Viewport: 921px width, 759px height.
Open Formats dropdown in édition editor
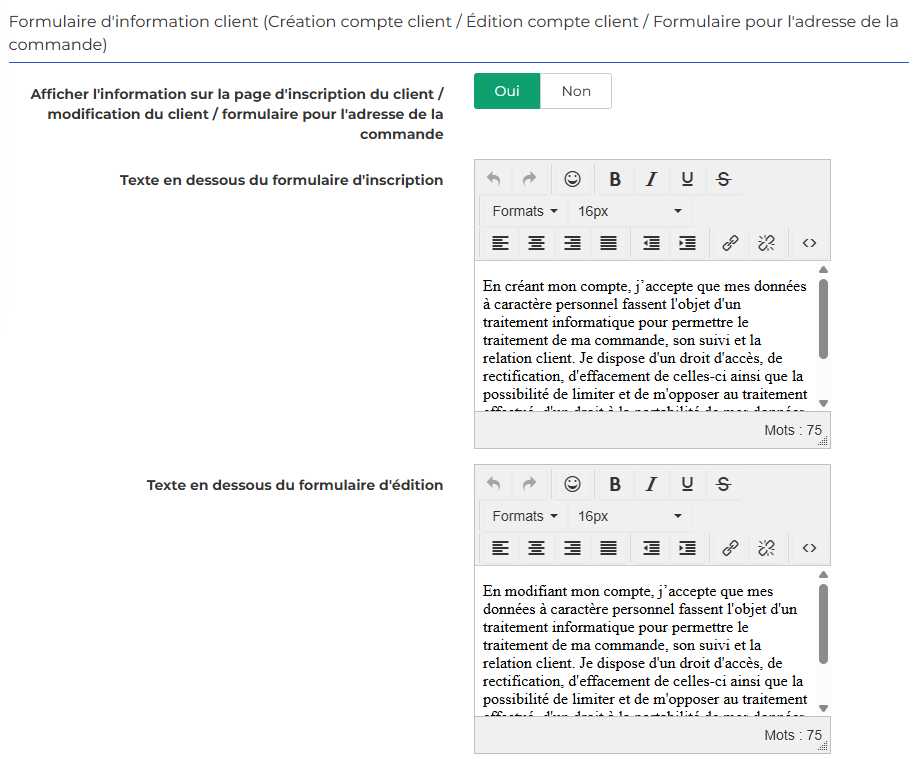(525, 516)
